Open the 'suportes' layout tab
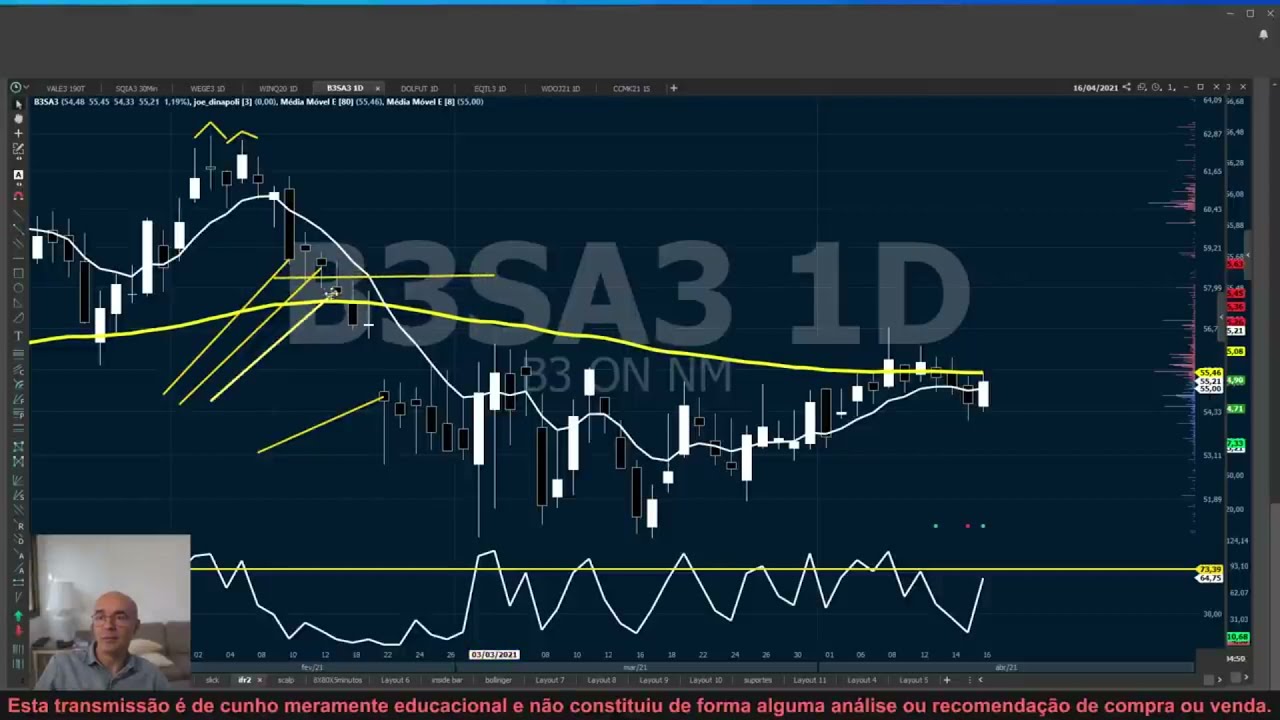The width and height of the screenshot is (1280, 720). click(757, 680)
